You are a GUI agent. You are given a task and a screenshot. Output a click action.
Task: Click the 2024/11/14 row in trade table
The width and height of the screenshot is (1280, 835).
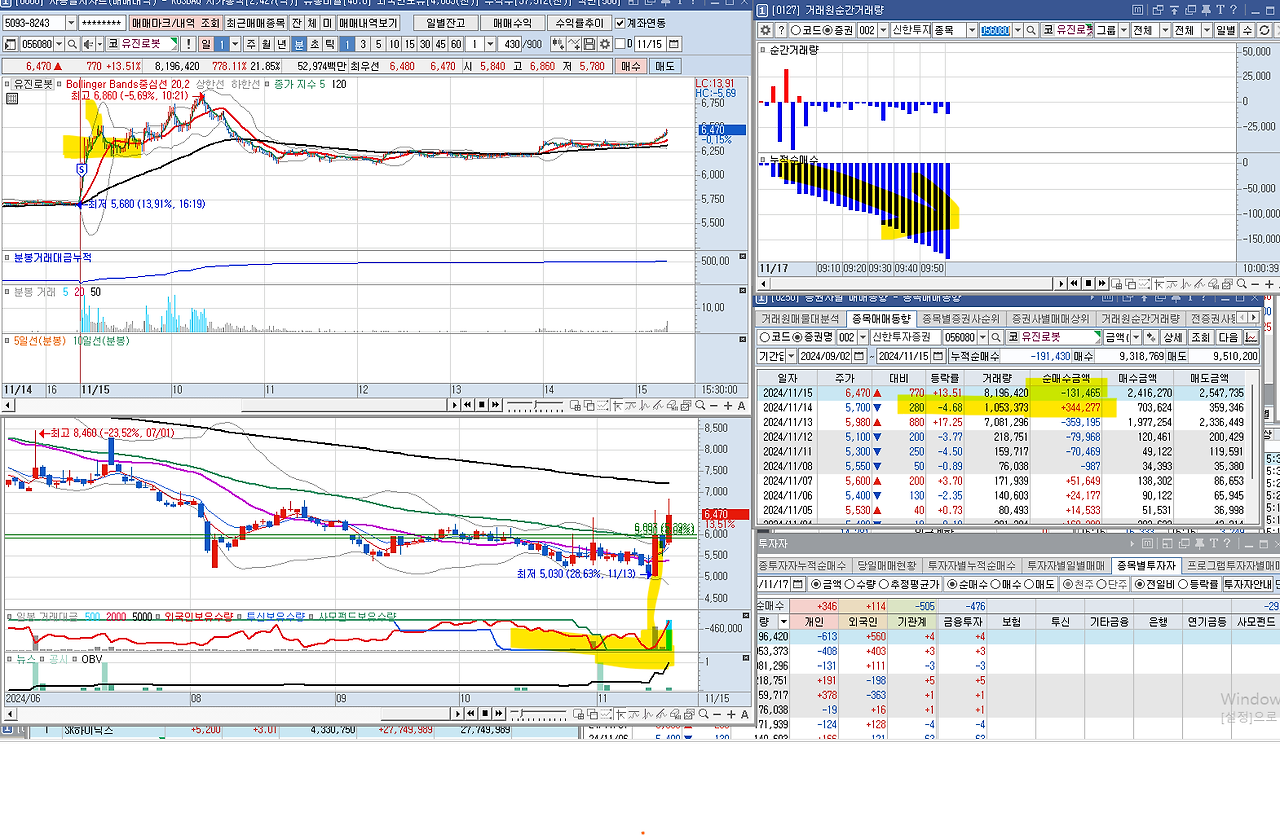click(x=1003, y=408)
